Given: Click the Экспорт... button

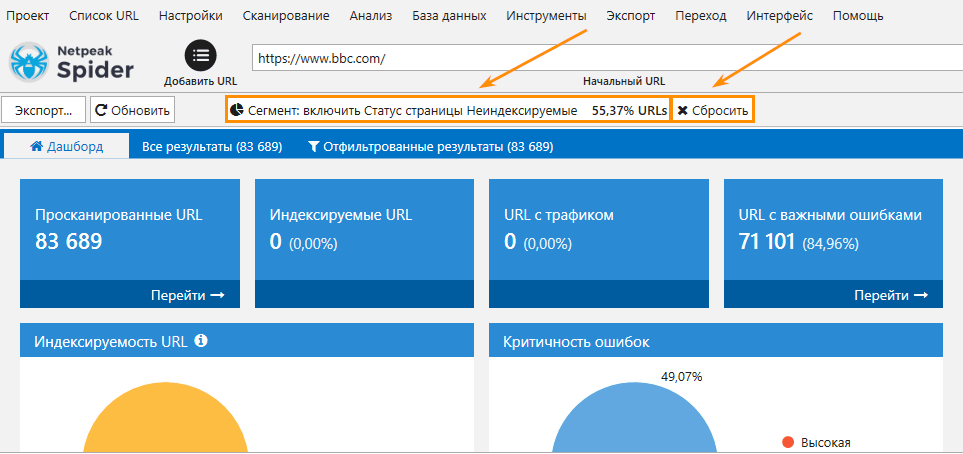Looking at the screenshot, I should (44, 111).
